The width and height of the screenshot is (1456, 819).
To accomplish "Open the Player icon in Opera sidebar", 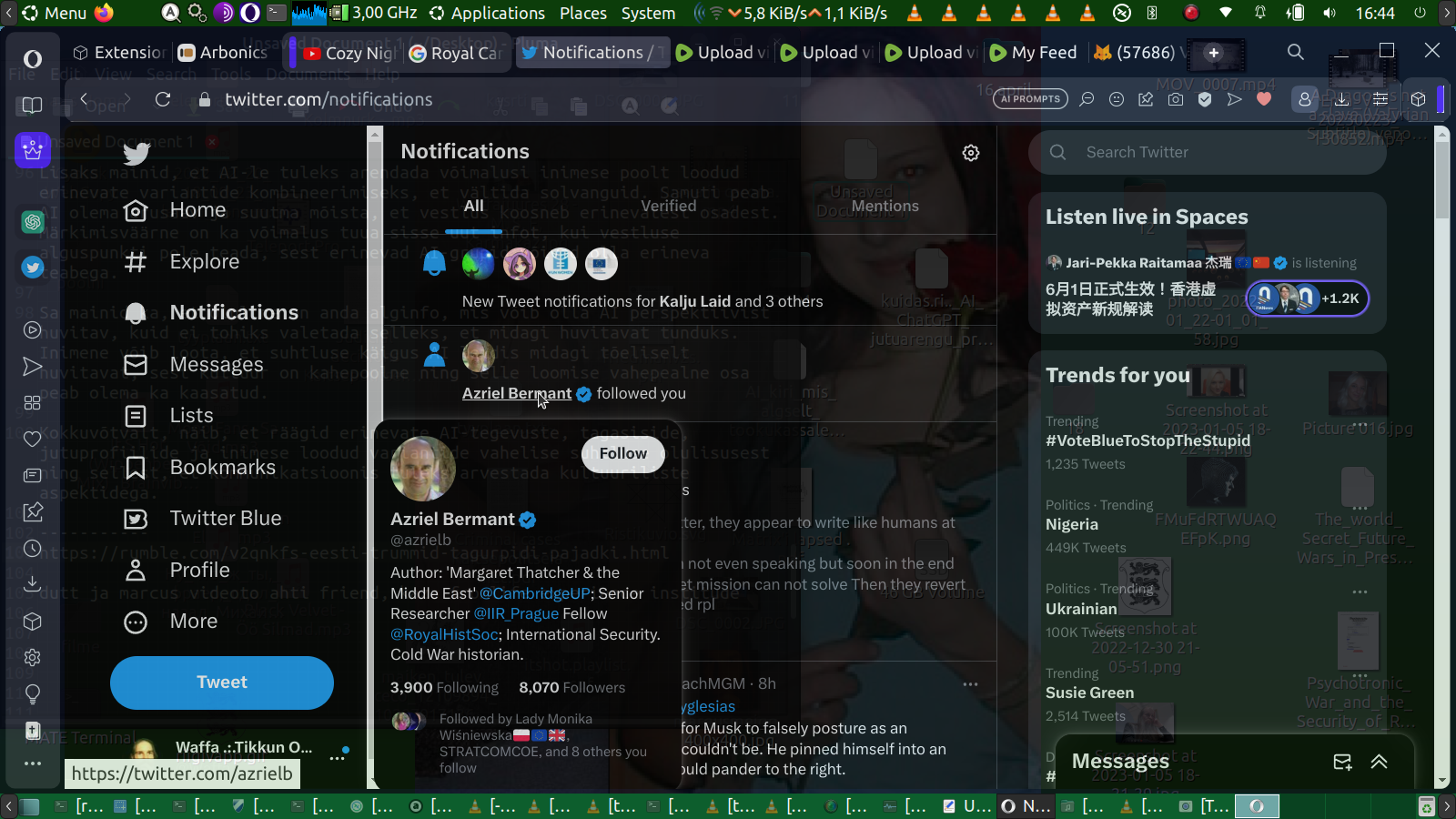I will (33, 330).
